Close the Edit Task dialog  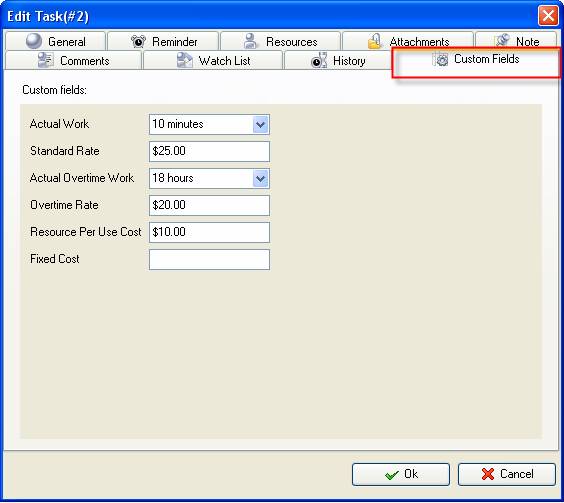click(x=548, y=16)
